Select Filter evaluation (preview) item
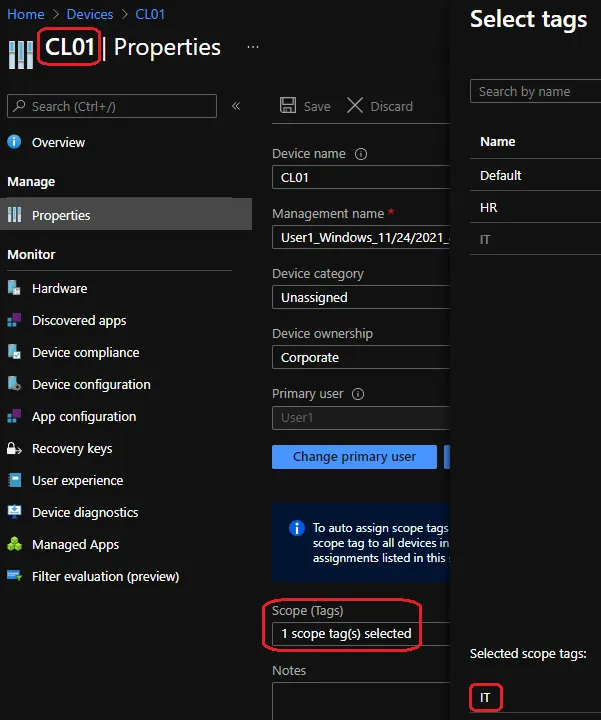The width and height of the screenshot is (601, 720). (105, 576)
